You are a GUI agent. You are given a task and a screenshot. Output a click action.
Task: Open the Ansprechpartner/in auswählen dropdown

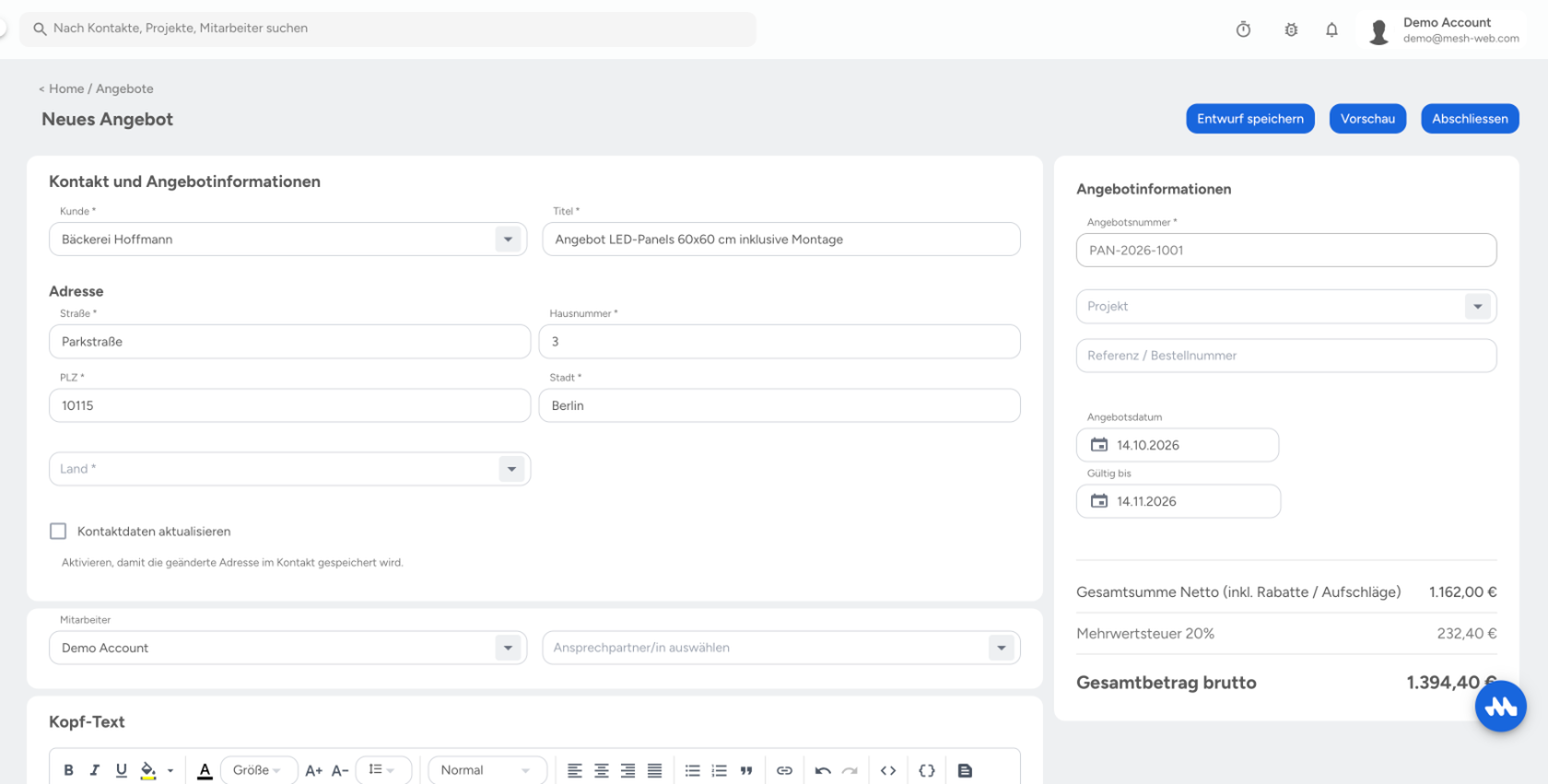coord(1002,648)
